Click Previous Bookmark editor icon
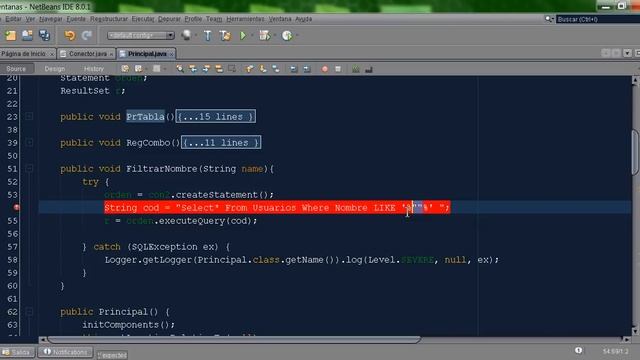The width and height of the screenshot is (640, 360). (249, 69)
